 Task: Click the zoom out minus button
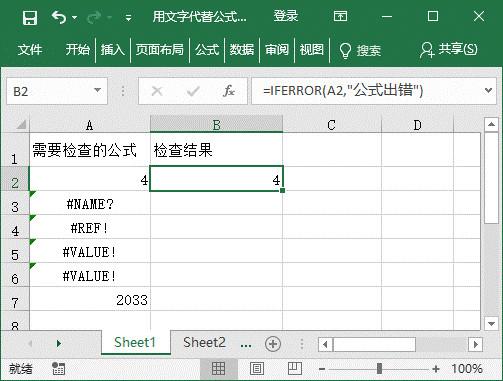[x=322, y=369]
